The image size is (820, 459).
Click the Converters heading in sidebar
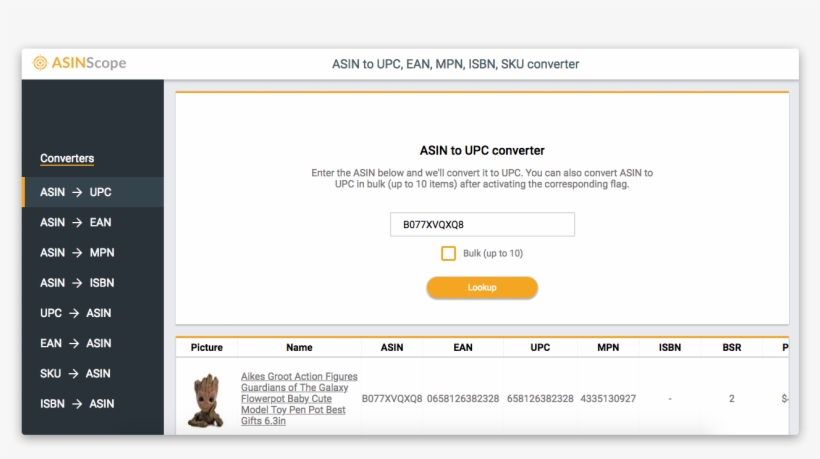tap(67, 158)
